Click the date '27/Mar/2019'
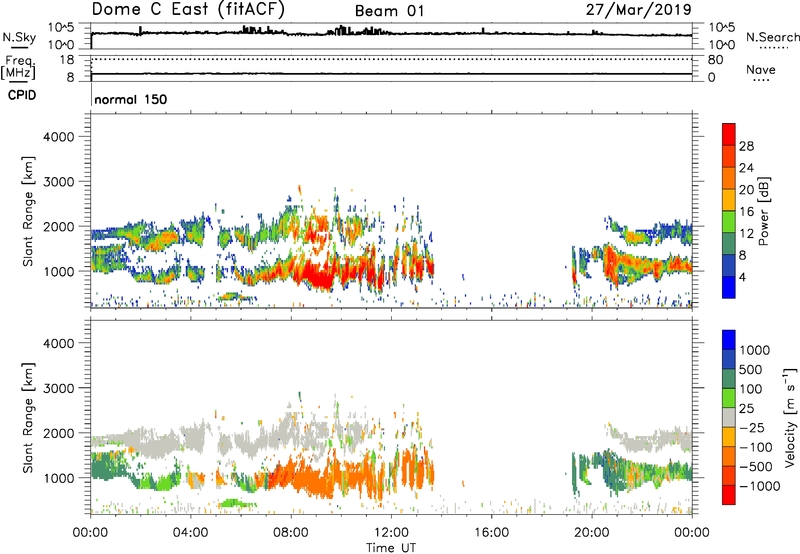800x554 pixels. click(x=639, y=10)
